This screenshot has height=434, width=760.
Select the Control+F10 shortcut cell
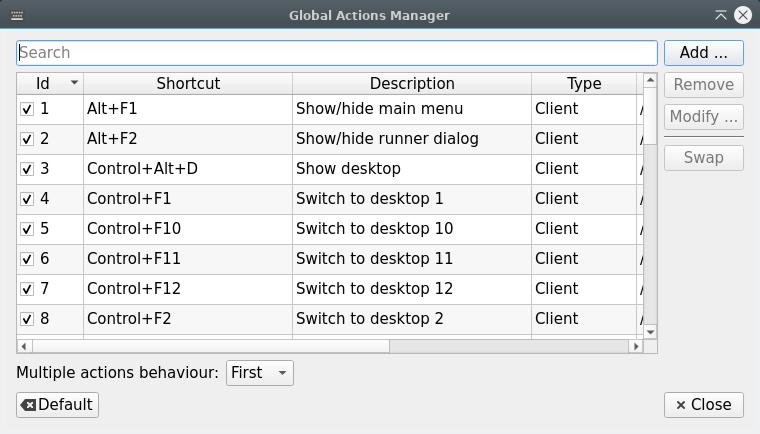point(188,229)
